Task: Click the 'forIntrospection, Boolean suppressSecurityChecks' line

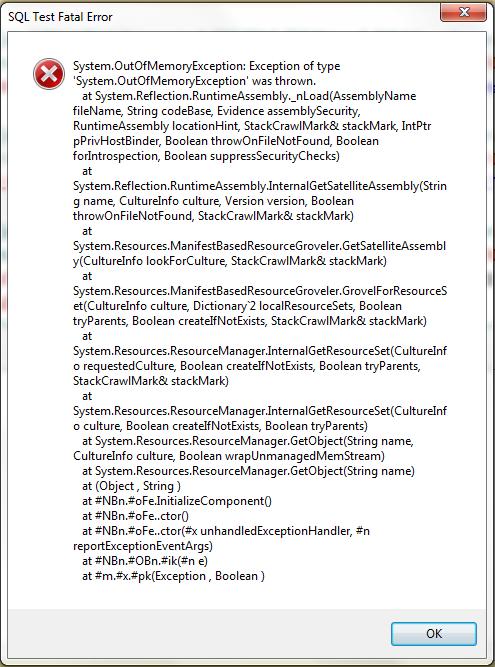Action: [x=206, y=156]
